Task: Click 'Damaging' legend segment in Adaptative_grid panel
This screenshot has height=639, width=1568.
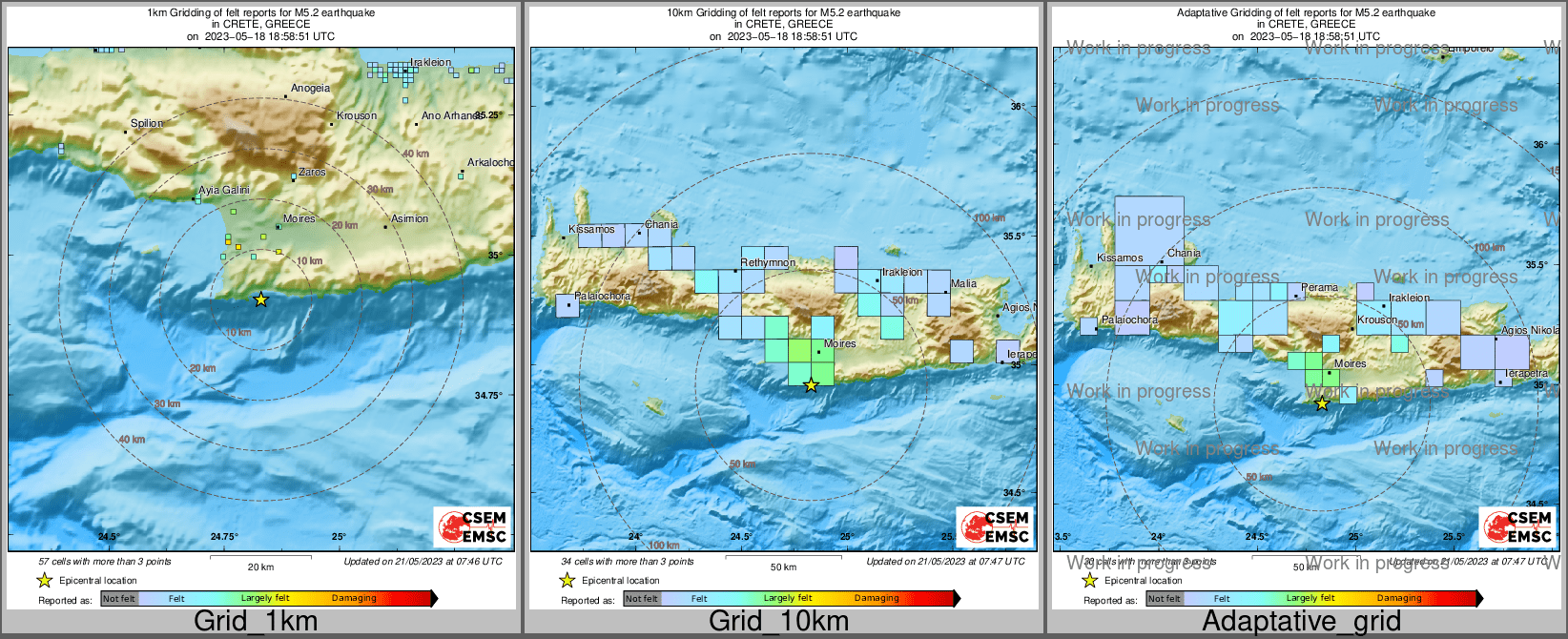Action: tap(1399, 599)
